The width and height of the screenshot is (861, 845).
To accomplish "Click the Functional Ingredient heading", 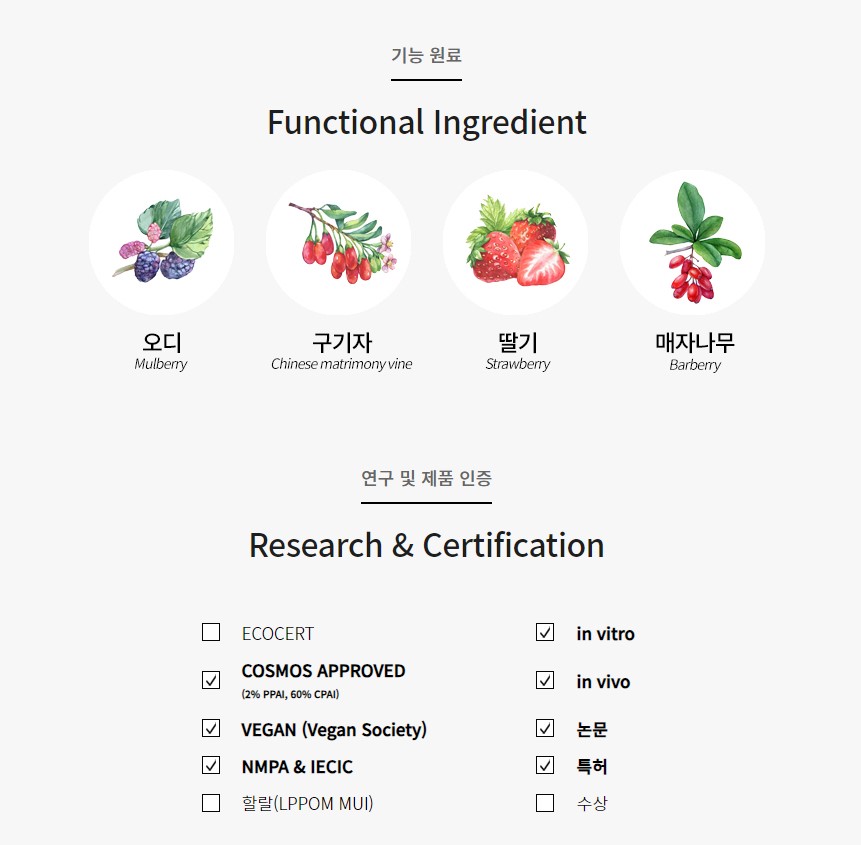I will pyautogui.click(x=427, y=122).
